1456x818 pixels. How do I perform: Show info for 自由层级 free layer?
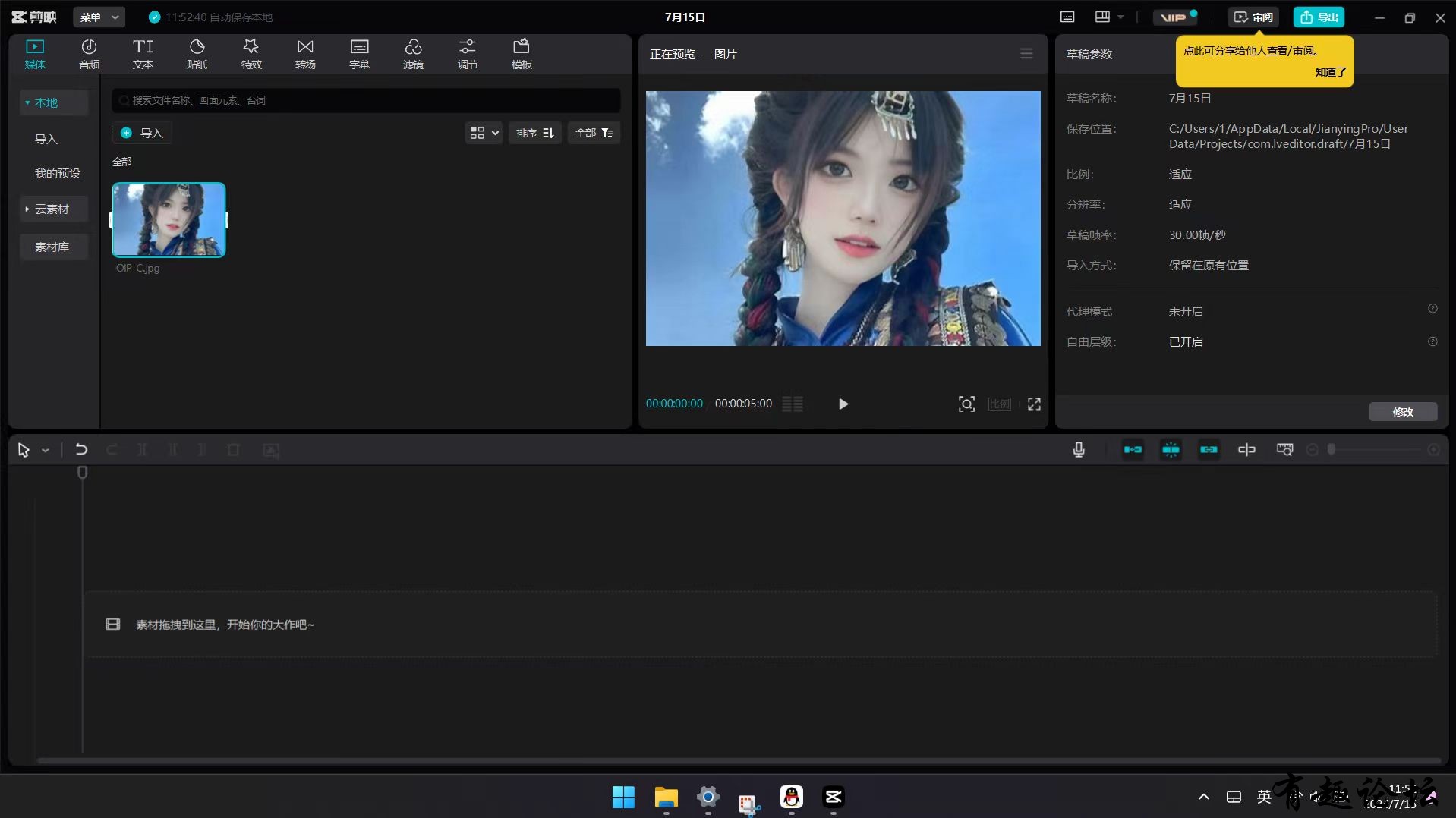pos(1432,341)
